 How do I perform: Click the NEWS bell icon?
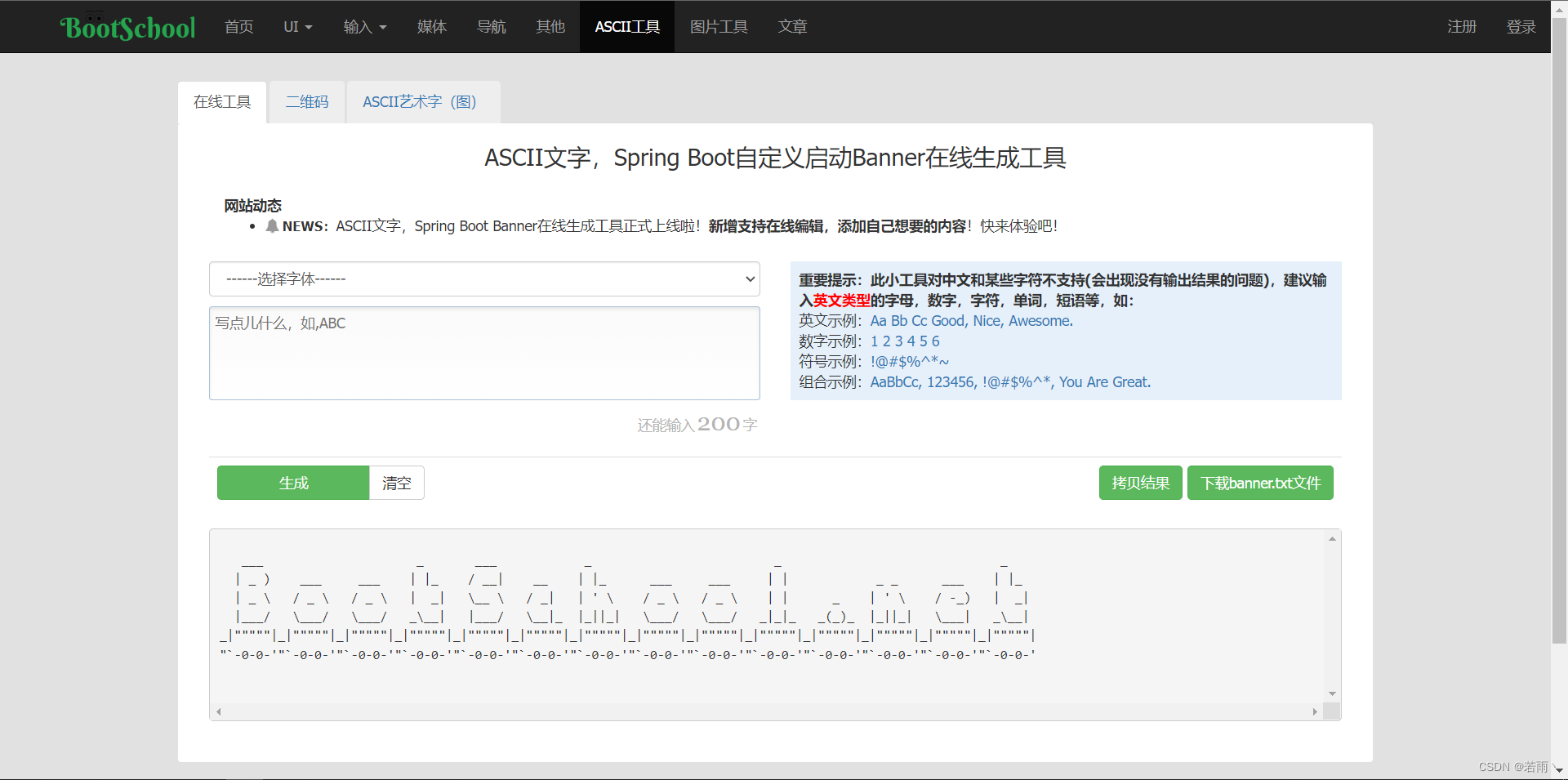pyautogui.click(x=272, y=225)
